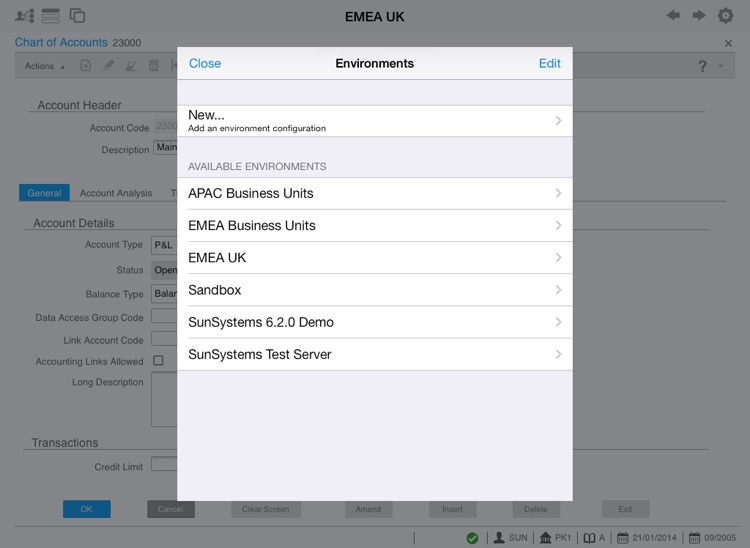750x548 pixels.
Task: Expand the help dropdown arrow
Action: pos(721,66)
